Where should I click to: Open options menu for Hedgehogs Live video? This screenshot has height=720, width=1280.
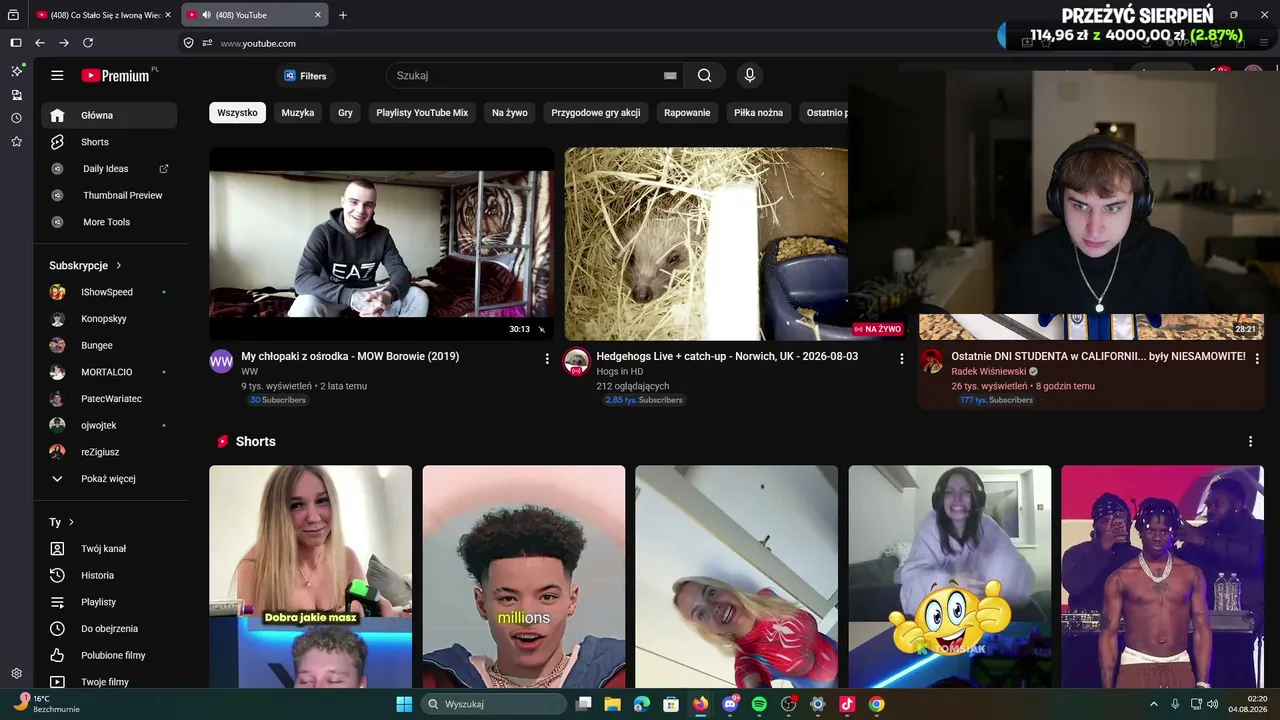902,358
